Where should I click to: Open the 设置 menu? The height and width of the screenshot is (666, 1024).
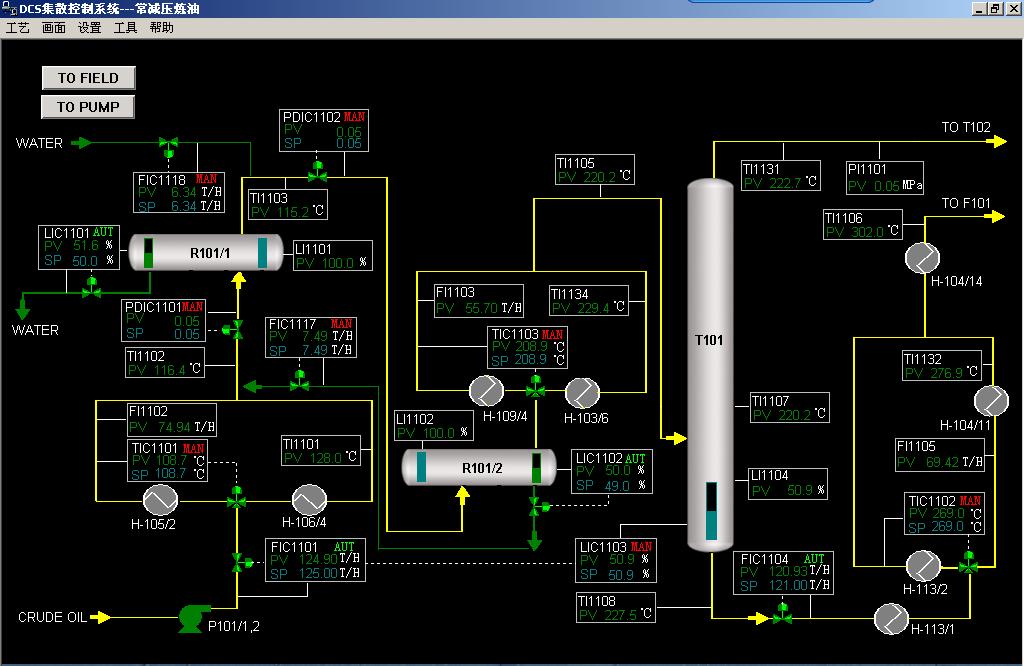pyautogui.click(x=90, y=28)
